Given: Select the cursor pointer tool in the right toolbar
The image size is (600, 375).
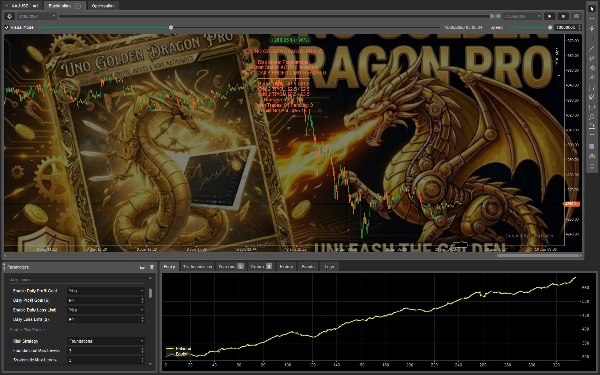Looking at the screenshot, I should tap(592, 8).
